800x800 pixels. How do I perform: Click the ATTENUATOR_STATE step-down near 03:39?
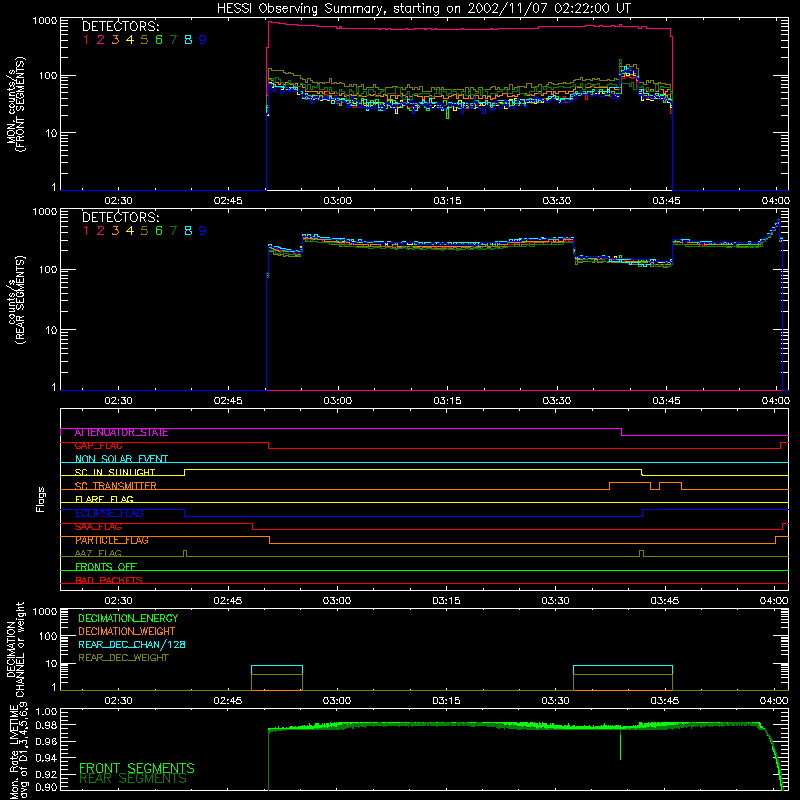[x=621, y=432]
